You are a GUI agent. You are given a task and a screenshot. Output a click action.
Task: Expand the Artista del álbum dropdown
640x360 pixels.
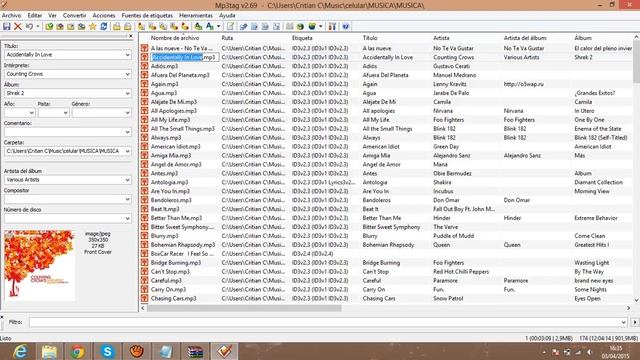coord(127,180)
